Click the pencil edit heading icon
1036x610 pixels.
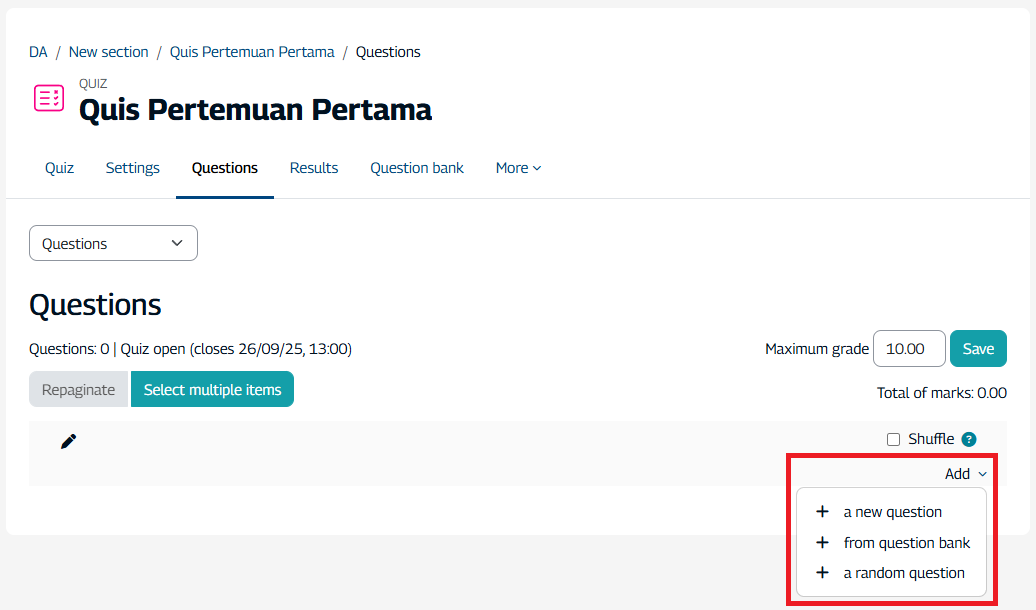pos(68,441)
